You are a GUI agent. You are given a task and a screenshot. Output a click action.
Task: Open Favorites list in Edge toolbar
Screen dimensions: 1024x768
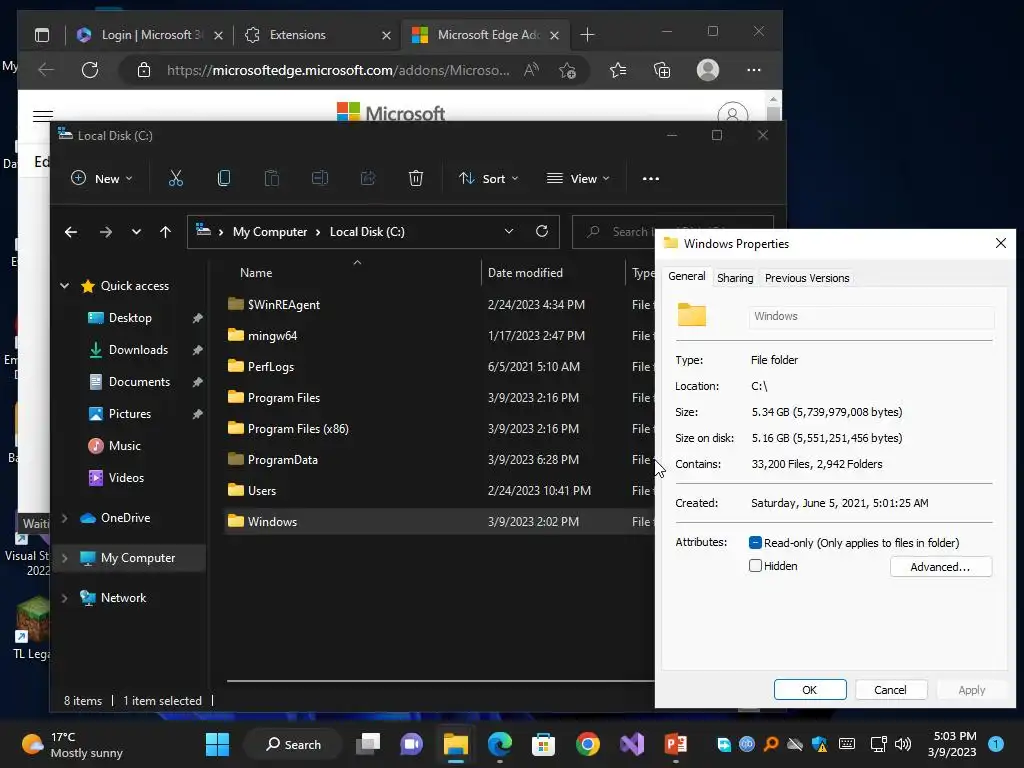pos(618,70)
